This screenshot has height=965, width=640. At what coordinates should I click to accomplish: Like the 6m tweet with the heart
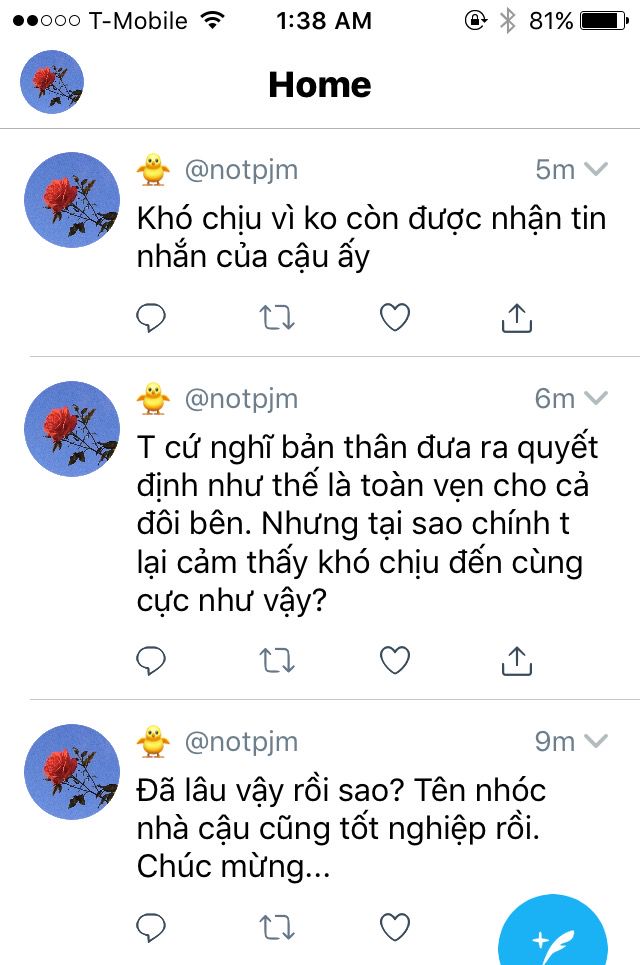[395, 660]
